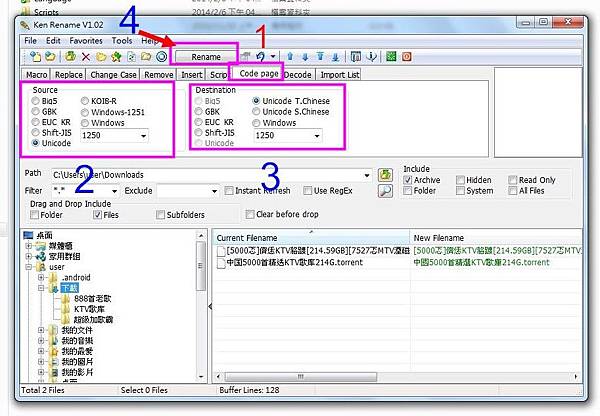Open the Destination 1250 code page dropdown

317,136
